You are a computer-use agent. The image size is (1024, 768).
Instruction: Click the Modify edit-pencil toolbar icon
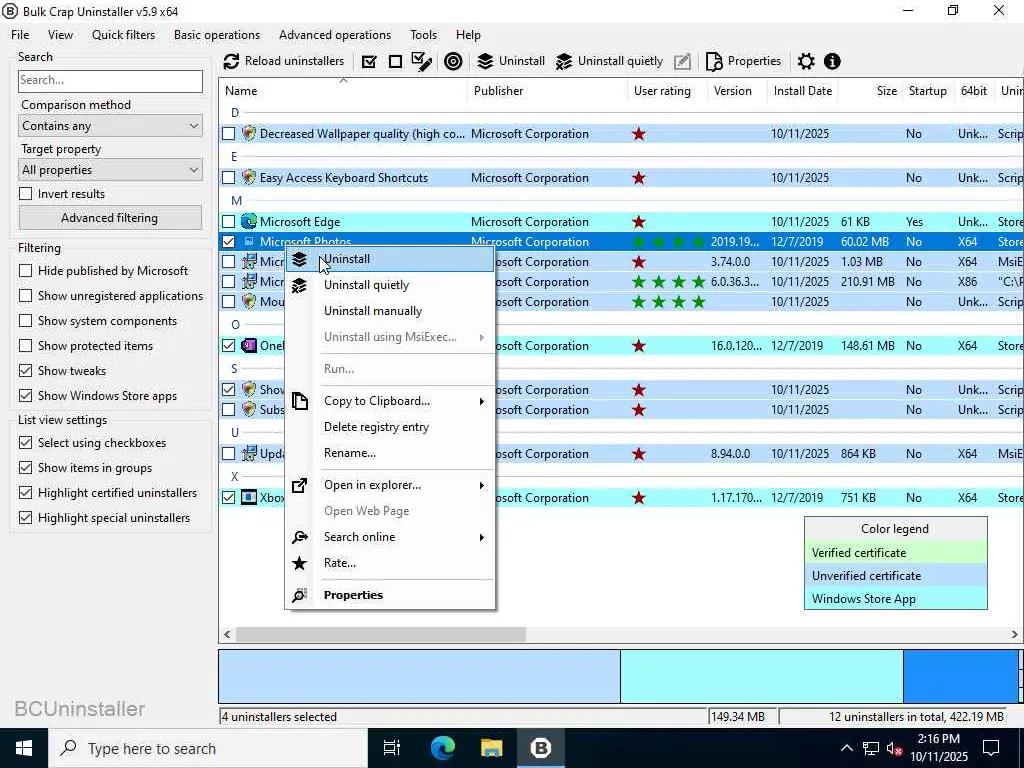pos(682,61)
